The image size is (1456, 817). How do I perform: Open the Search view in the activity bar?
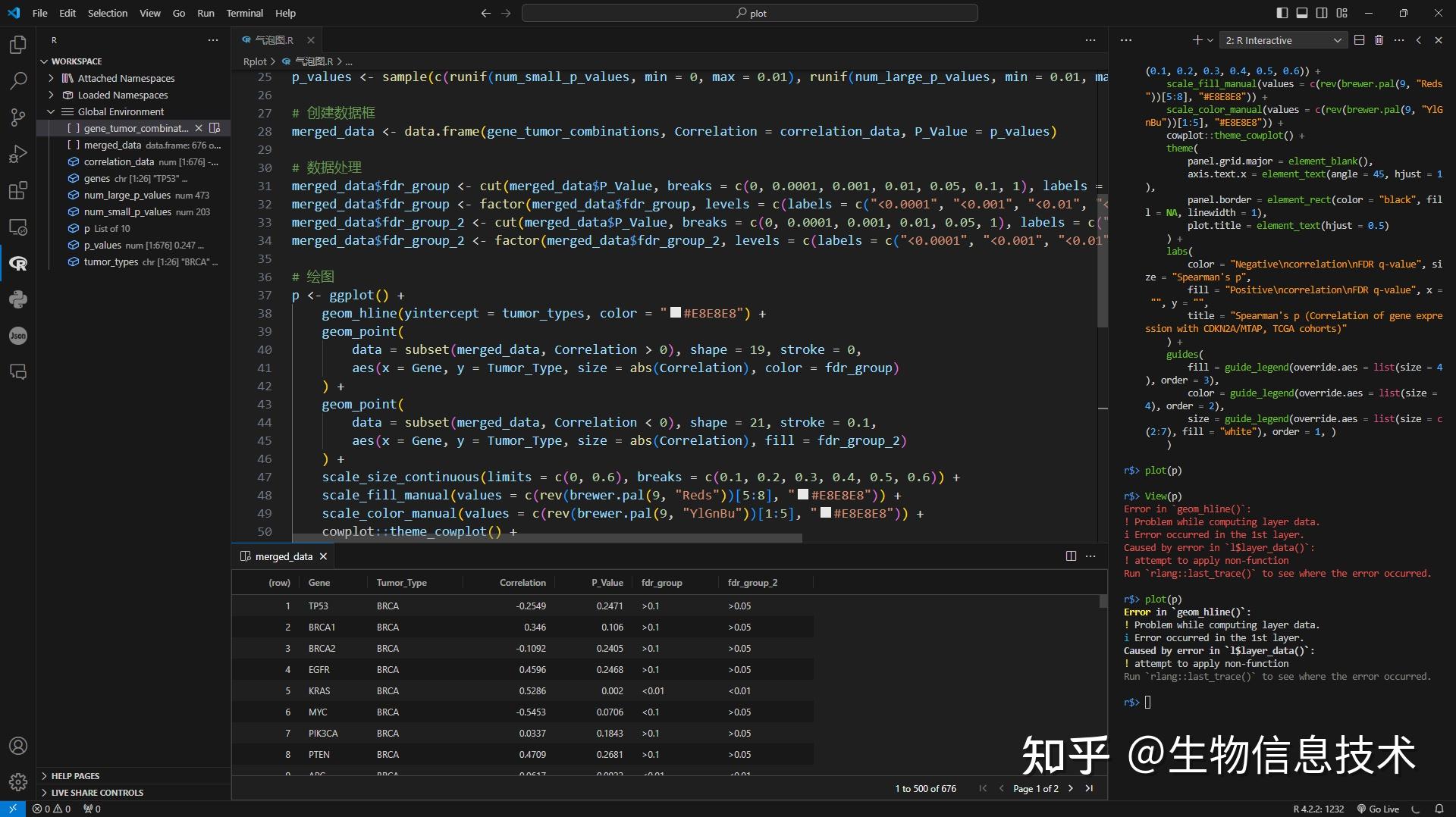(18, 80)
